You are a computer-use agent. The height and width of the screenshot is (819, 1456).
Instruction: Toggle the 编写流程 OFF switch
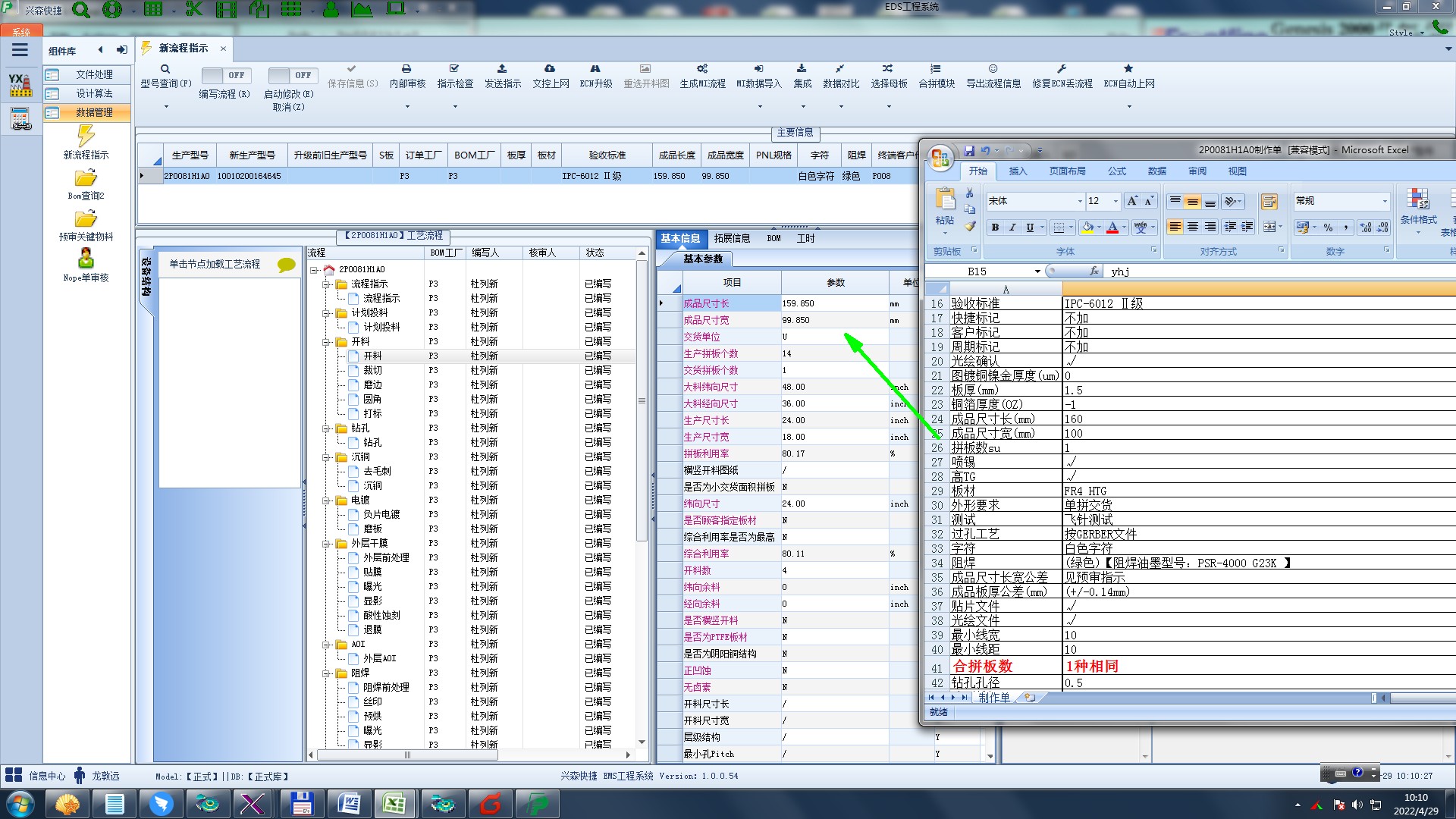coord(226,75)
